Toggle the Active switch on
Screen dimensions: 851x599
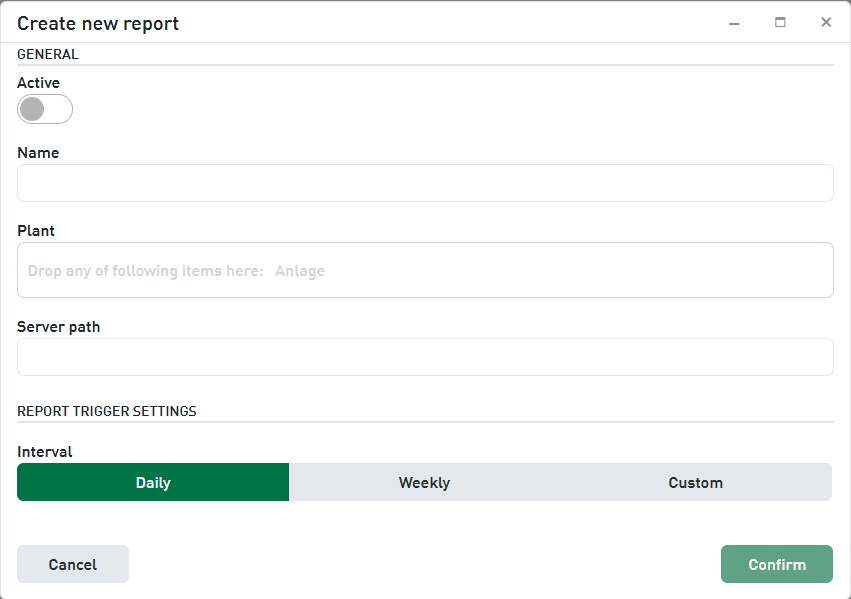[45, 109]
